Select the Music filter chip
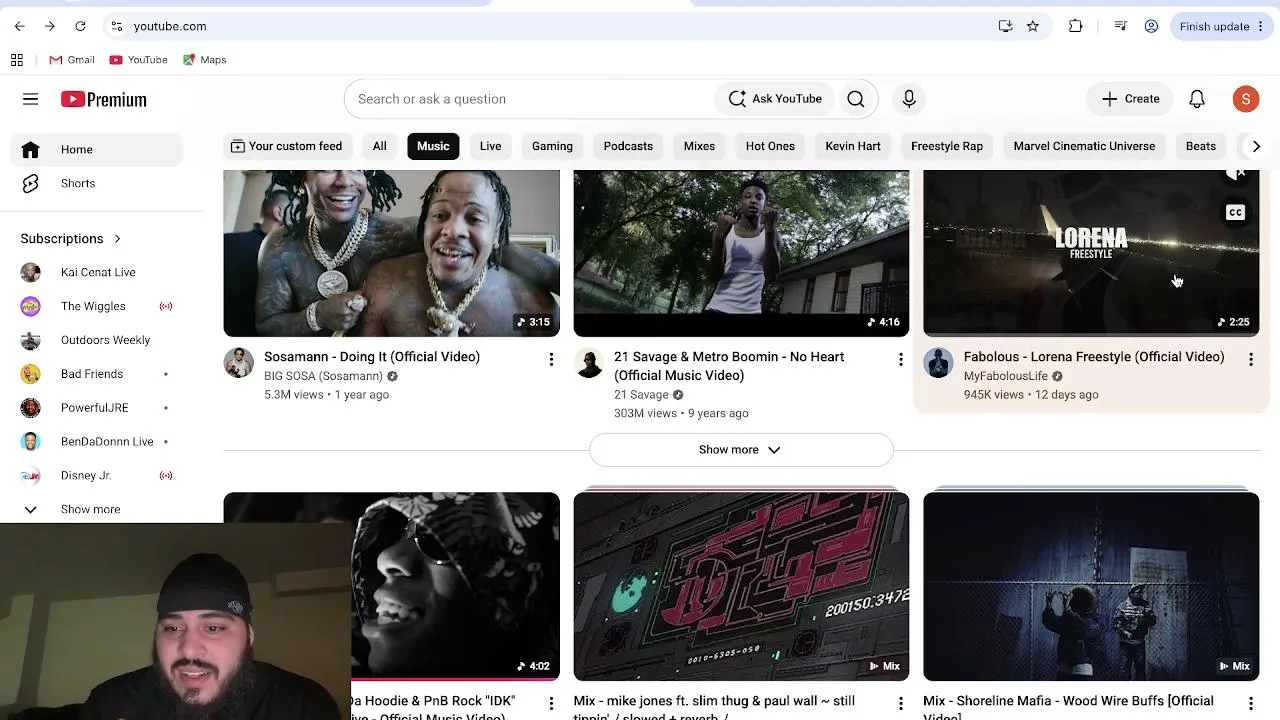 click(x=433, y=146)
